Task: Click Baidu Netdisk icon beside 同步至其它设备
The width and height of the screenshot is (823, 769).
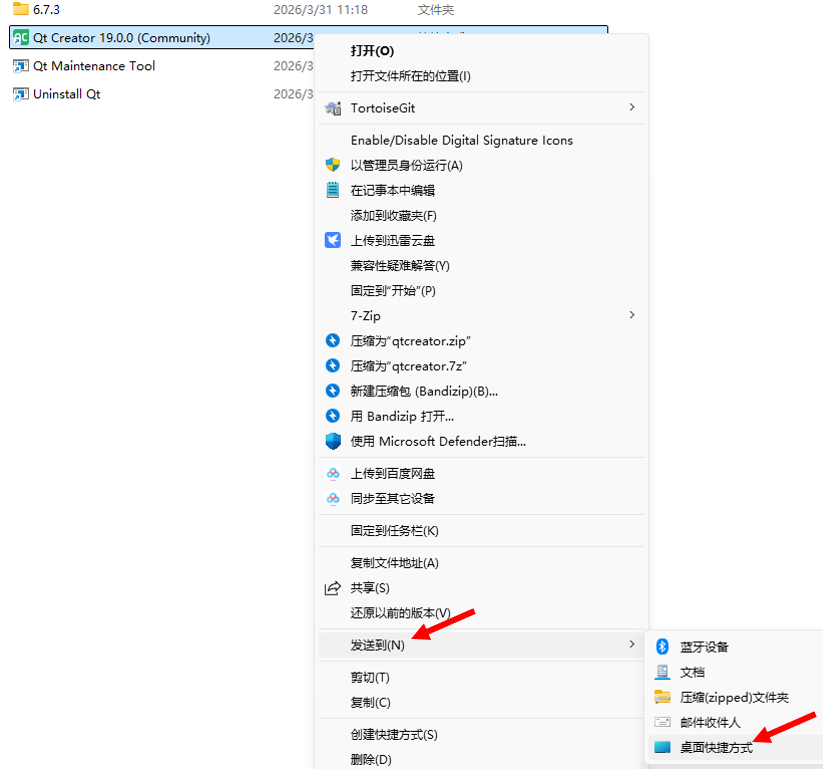Action: pyautogui.click(x=333, y=498)
